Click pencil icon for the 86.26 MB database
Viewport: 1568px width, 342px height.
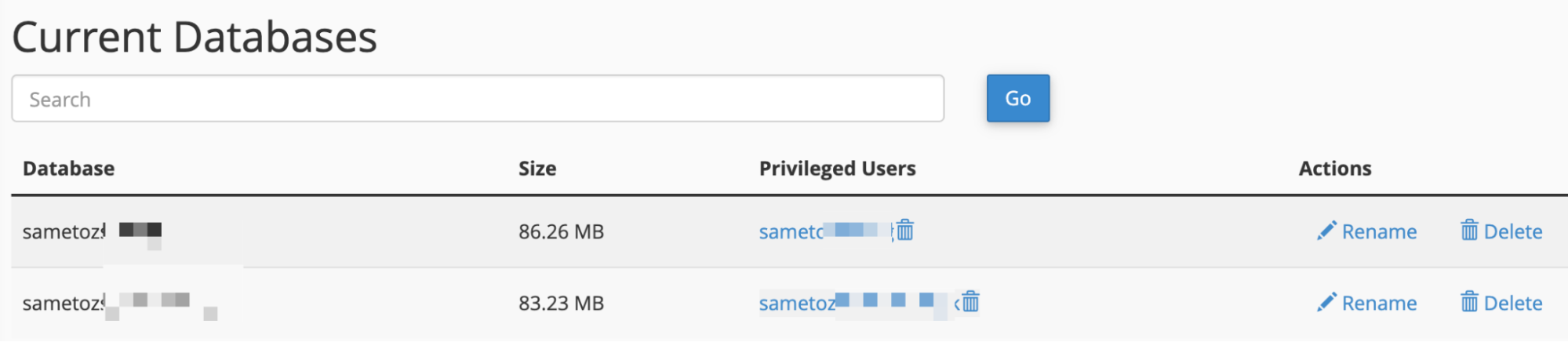(x=1326, y=231)
